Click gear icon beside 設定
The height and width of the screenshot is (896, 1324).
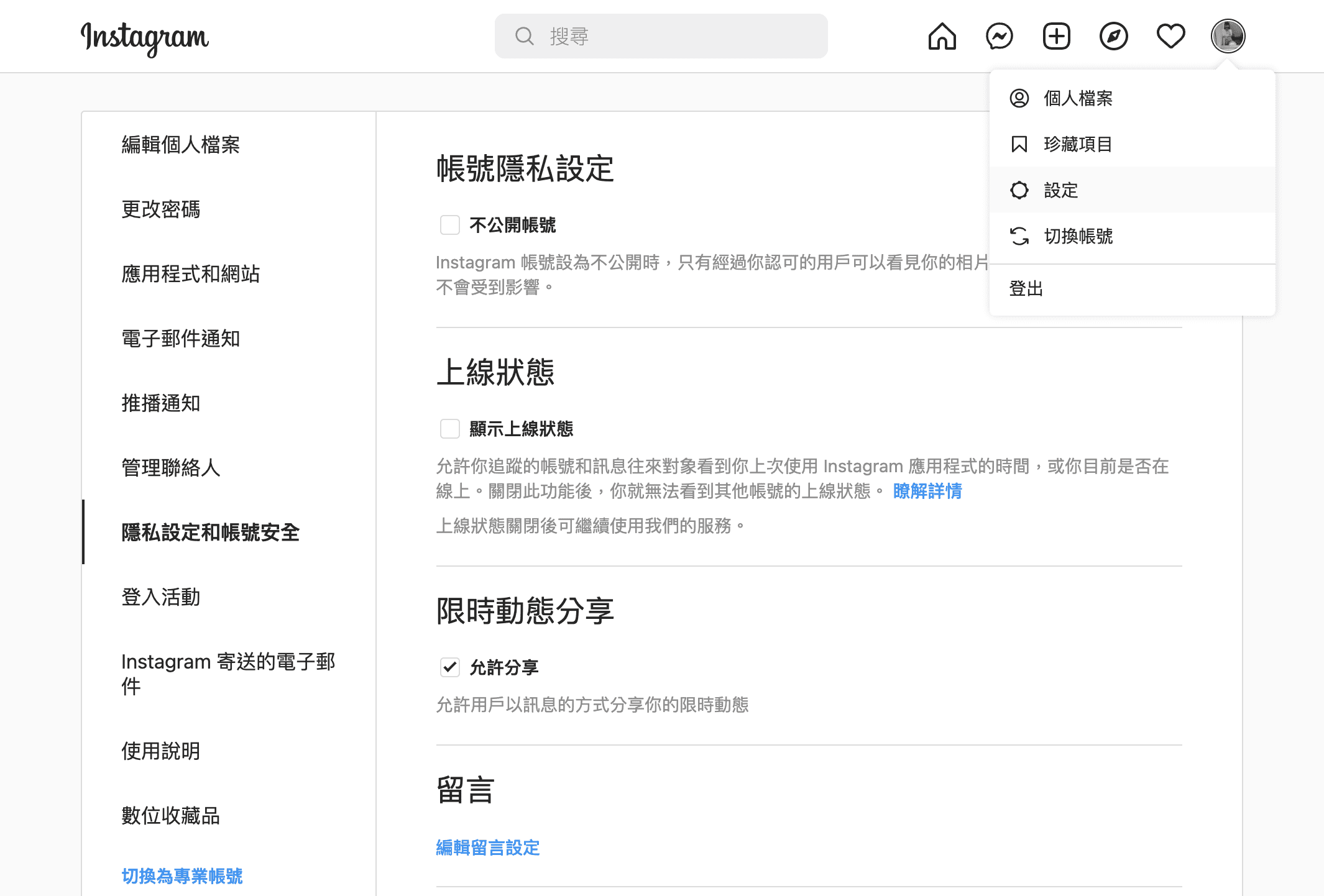tap(1019, 190)
